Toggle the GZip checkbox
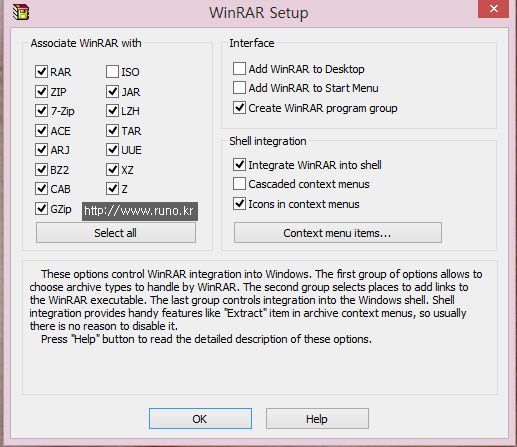 click(x=41, y=209)
